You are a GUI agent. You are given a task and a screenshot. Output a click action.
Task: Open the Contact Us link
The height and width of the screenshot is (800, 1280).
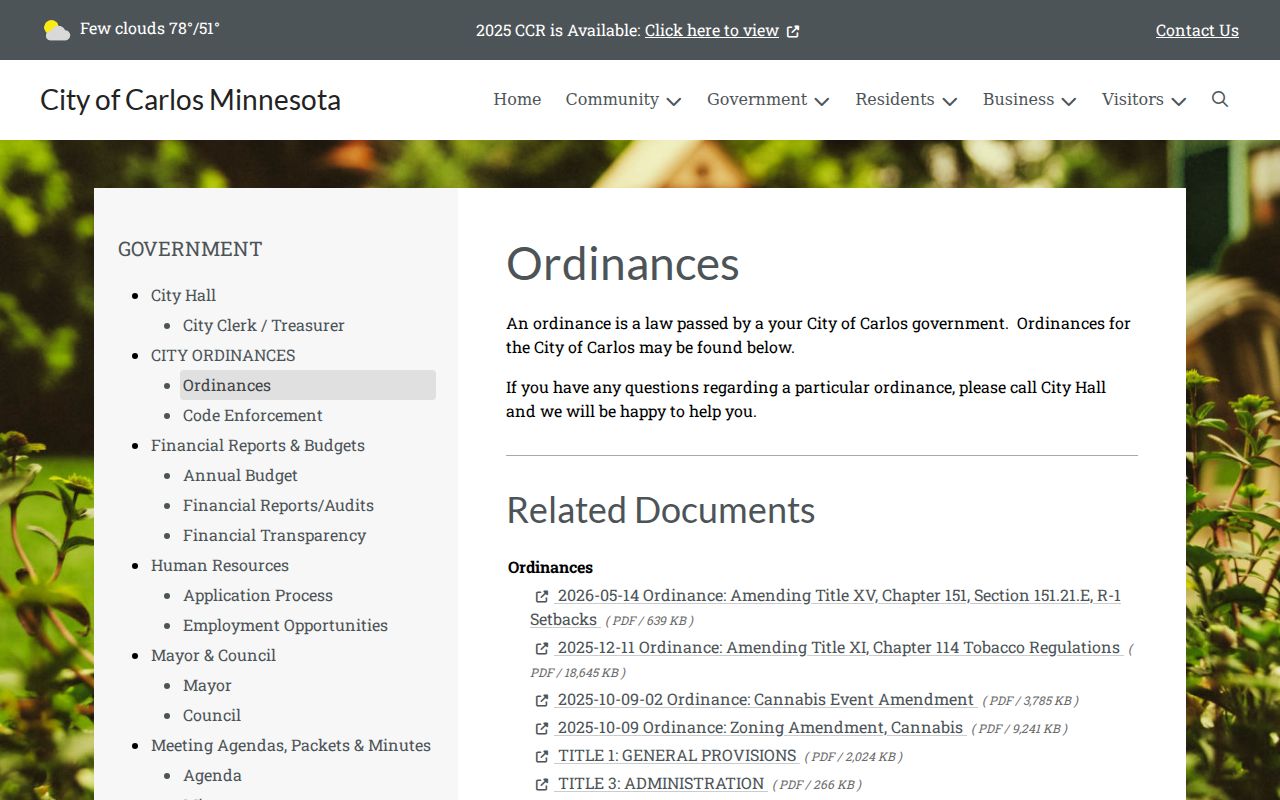click(1197, 30)
